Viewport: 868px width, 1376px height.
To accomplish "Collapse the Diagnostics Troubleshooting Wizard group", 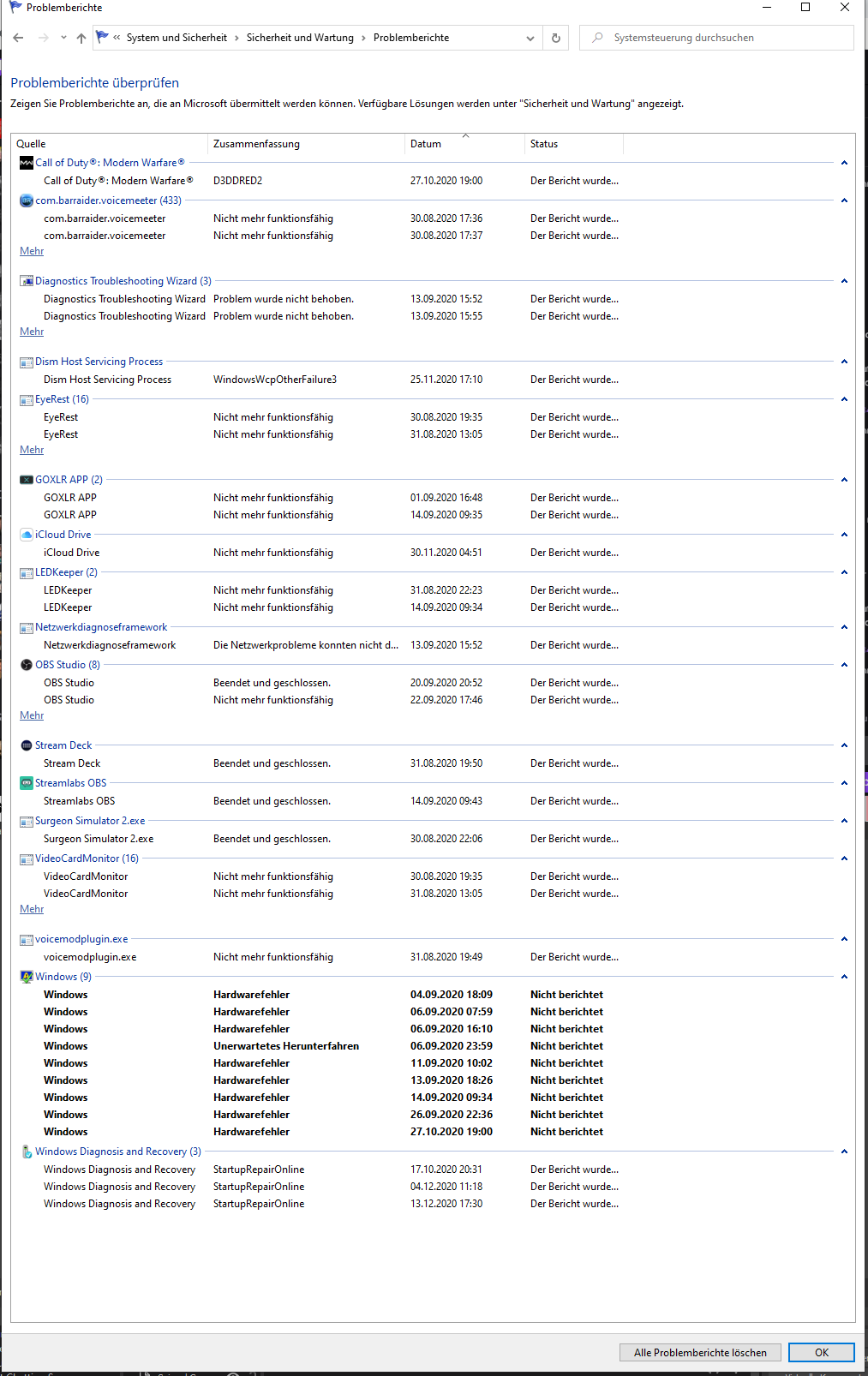I will [x=844, y=281].
